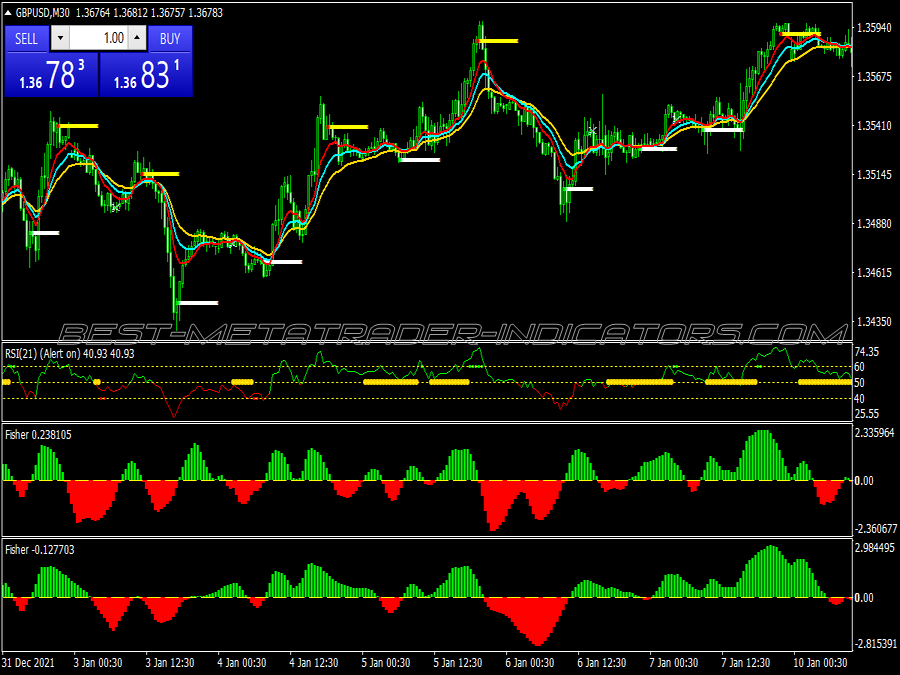Collapse one-click trading panel via the title triangle
900x675 pixels.
point(7,13)
